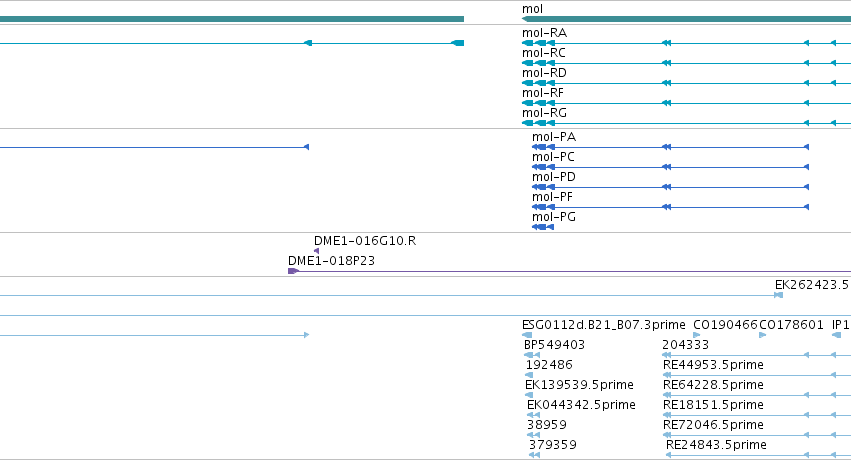The image size is (851, 460).
Task: Select the small DME1-016G10.R purple arrow glyph
Action: (x=316, y=251)
